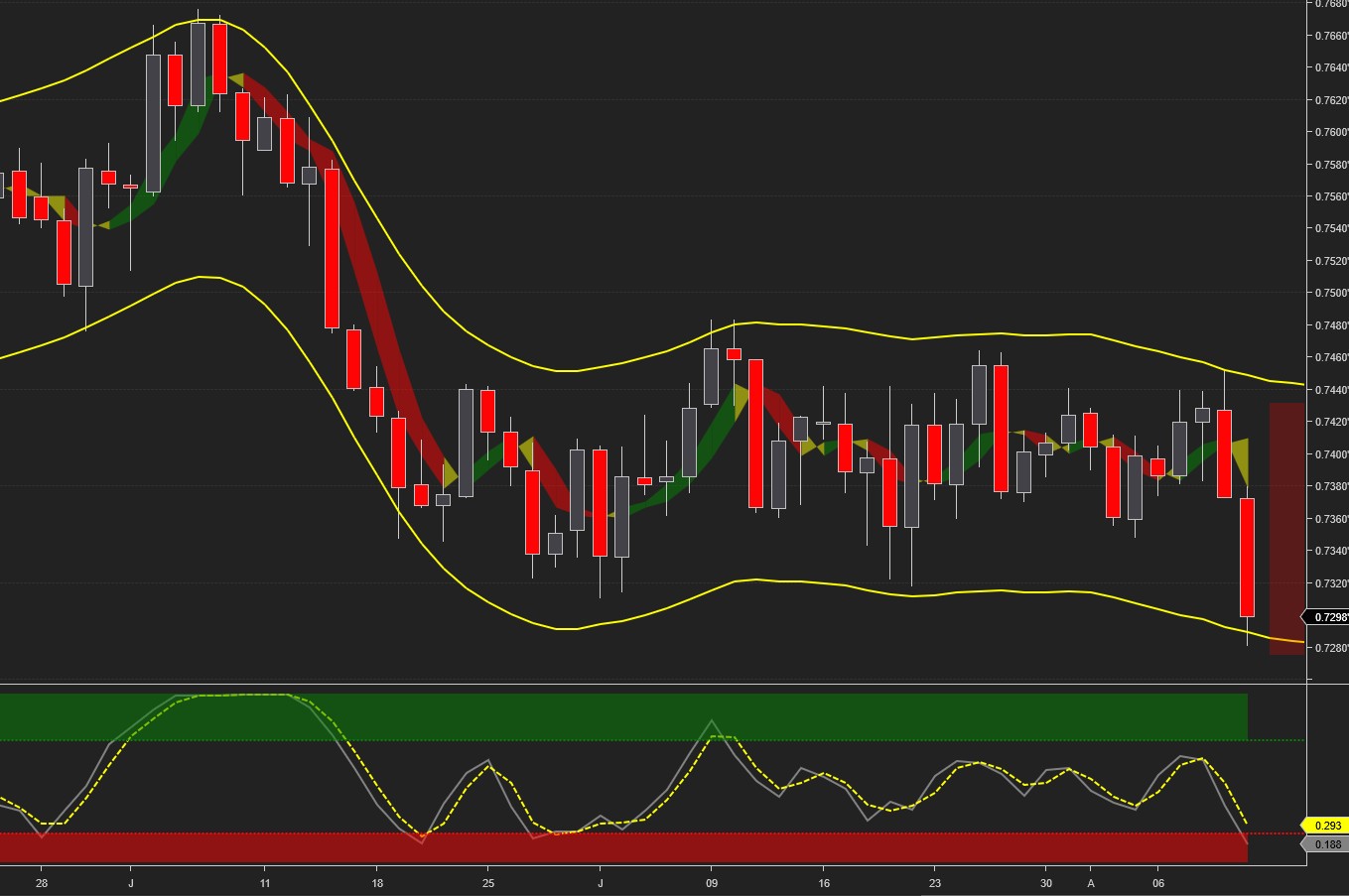Image resolution: width=1349 pixels, height=896 pixels.
Task: Select date label 23 on time axis
Action: point(935,882)
